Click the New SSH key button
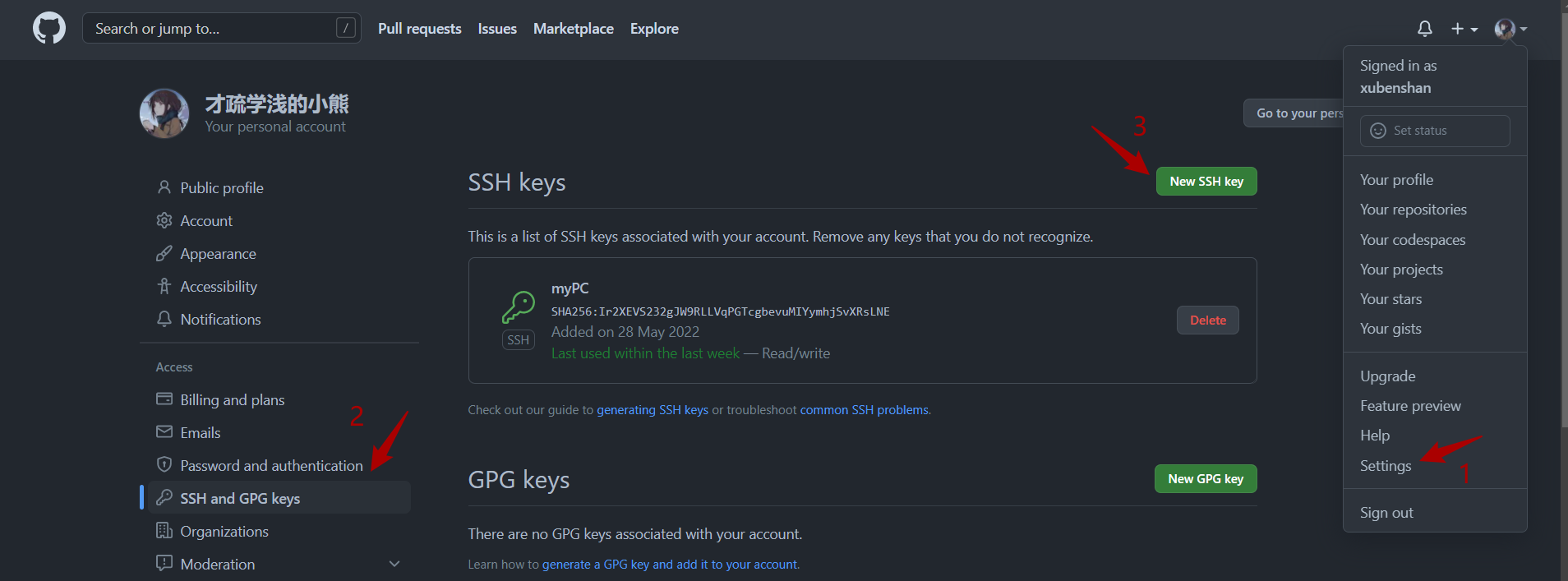This screenshot has width=1568, height=581. (1206, 182)
